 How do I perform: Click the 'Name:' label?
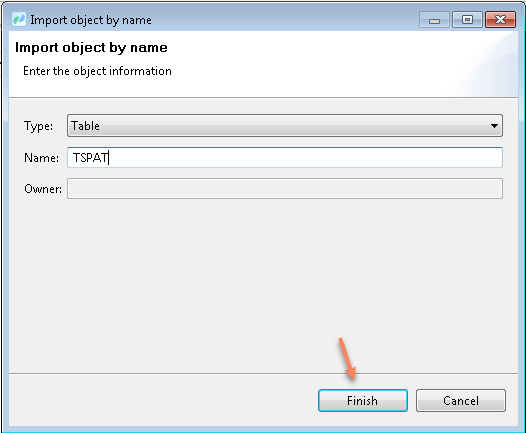[41, 158]
